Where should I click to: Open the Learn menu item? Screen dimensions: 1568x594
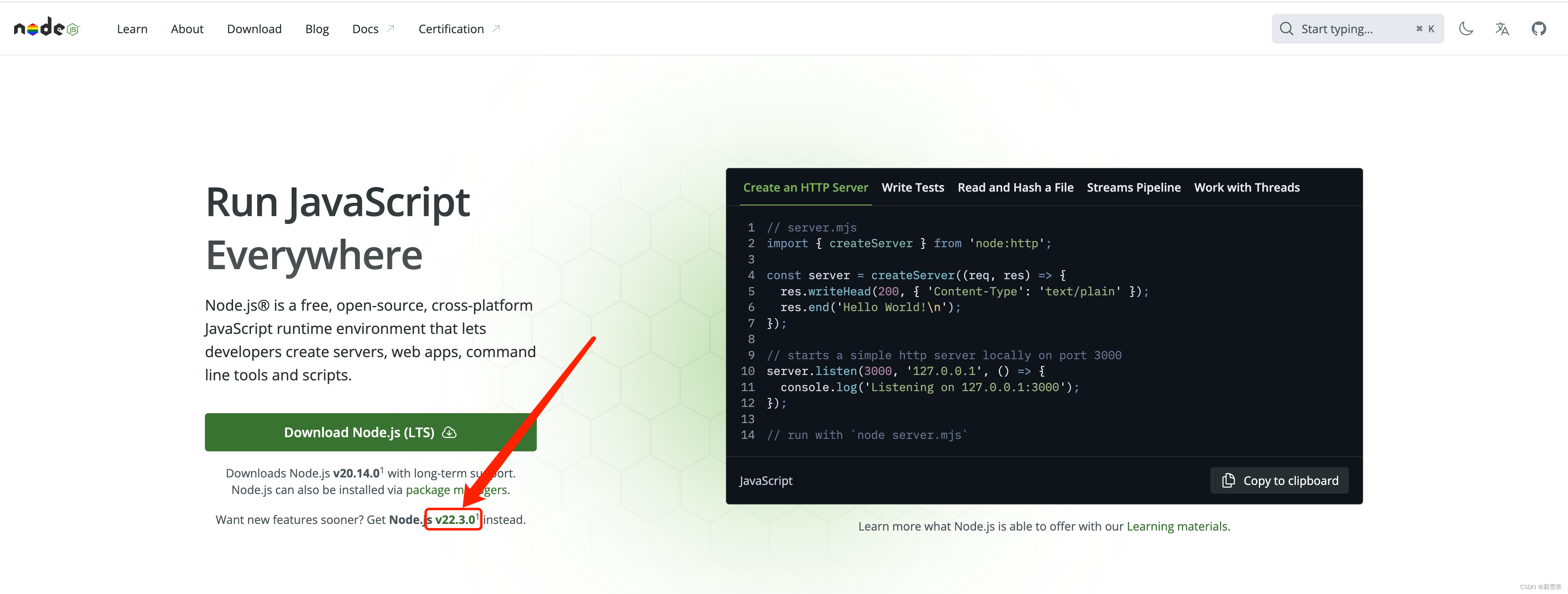coord(132,29)
